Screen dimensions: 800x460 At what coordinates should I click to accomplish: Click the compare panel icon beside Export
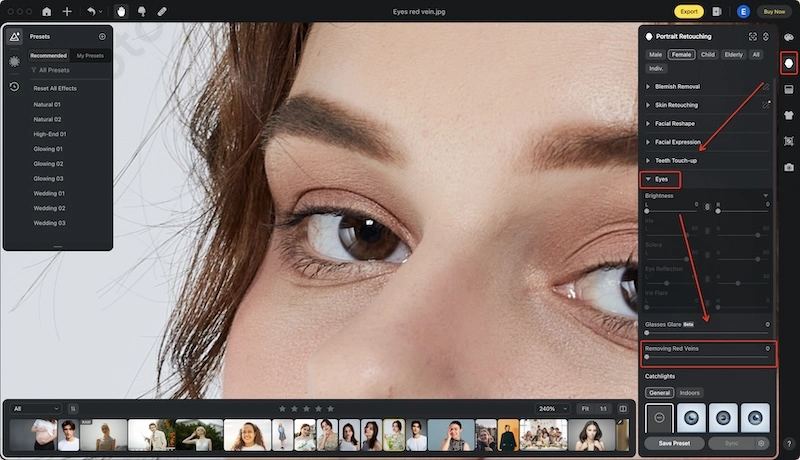(x=717, y=11)
